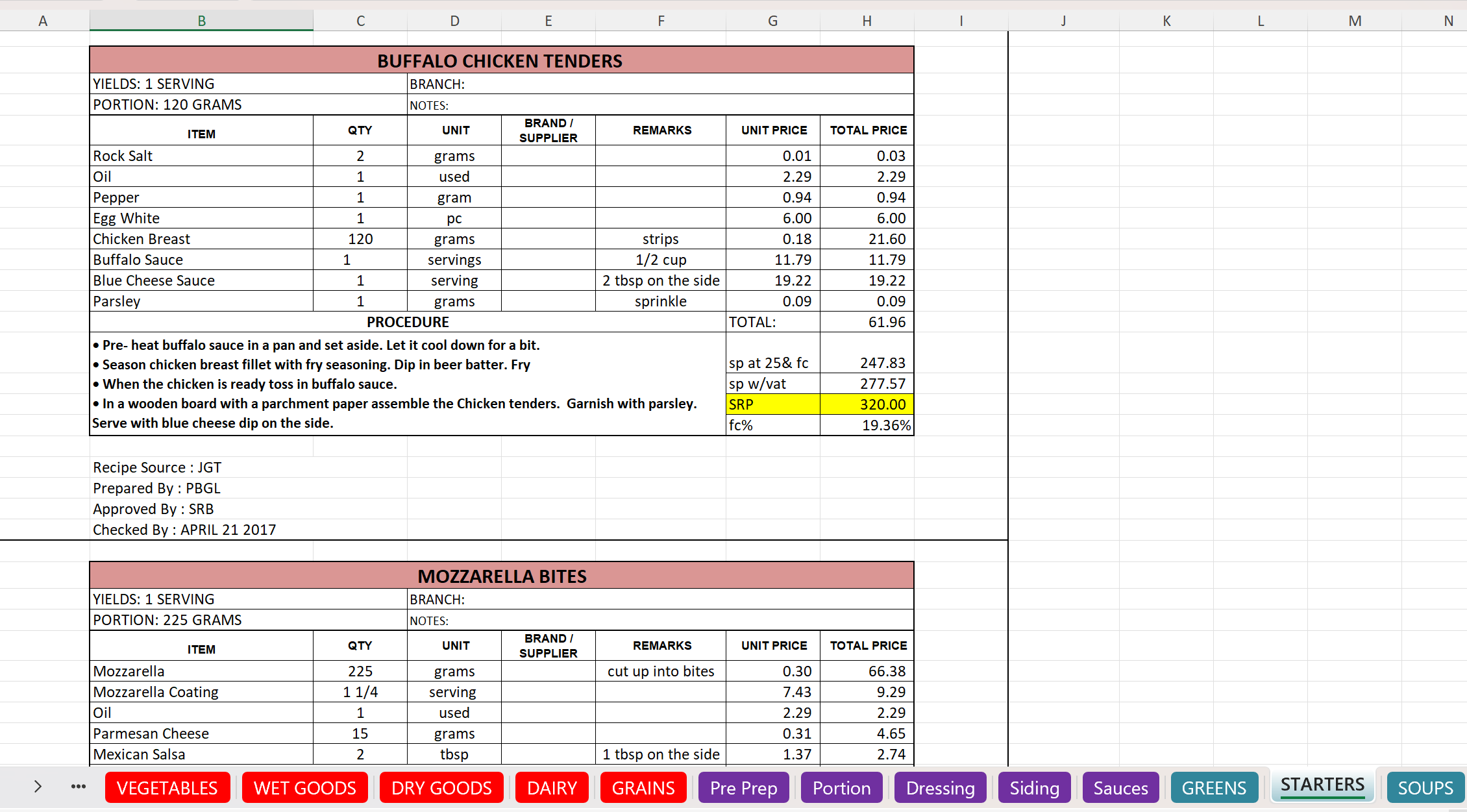Select the yellow SRP 320.00 cell
1467x812 pixels.
pyautogui.click(x=867, y=404)
